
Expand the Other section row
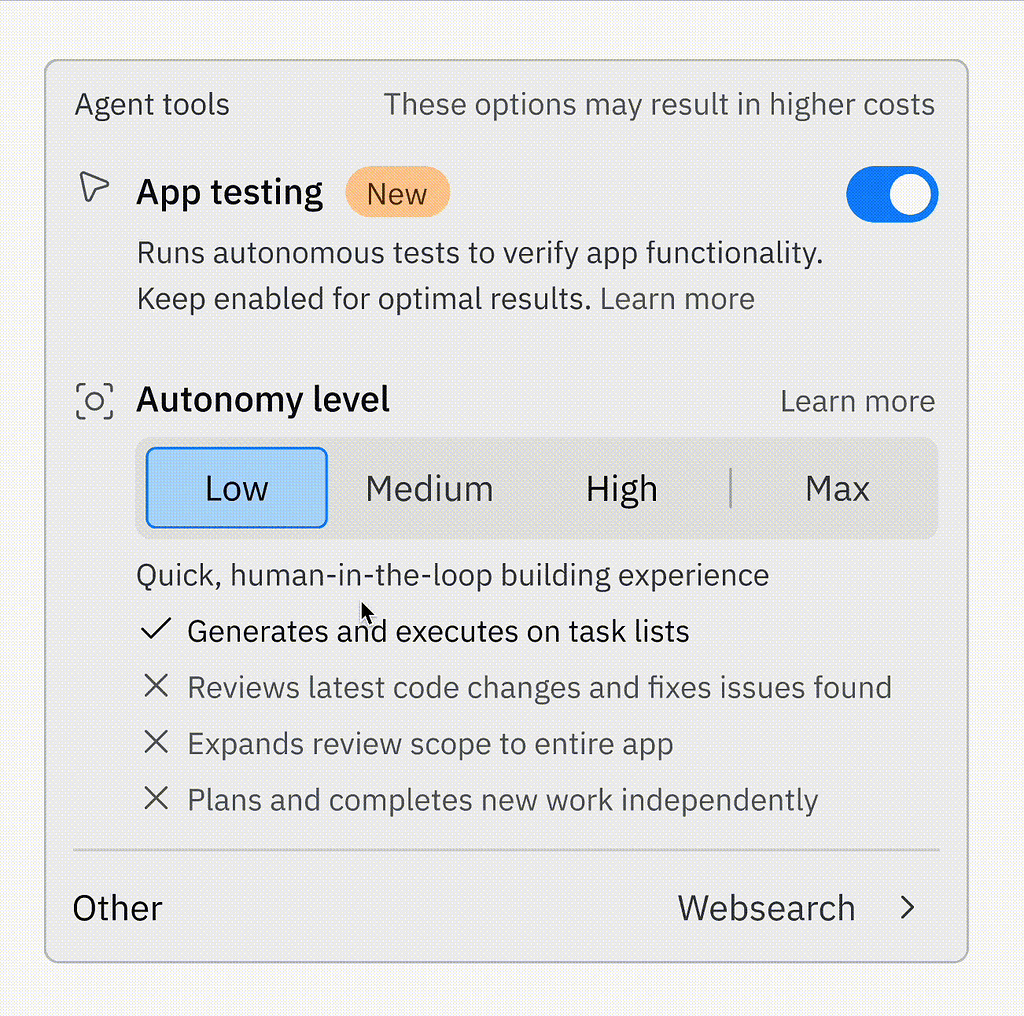(118, 908)
